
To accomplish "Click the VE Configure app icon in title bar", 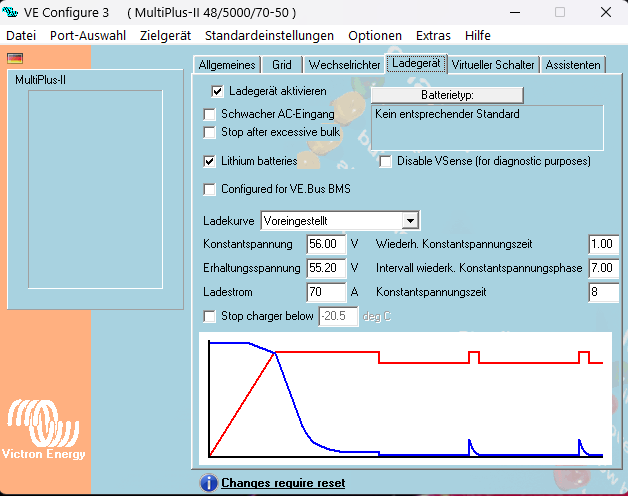I will pos(10,12).
